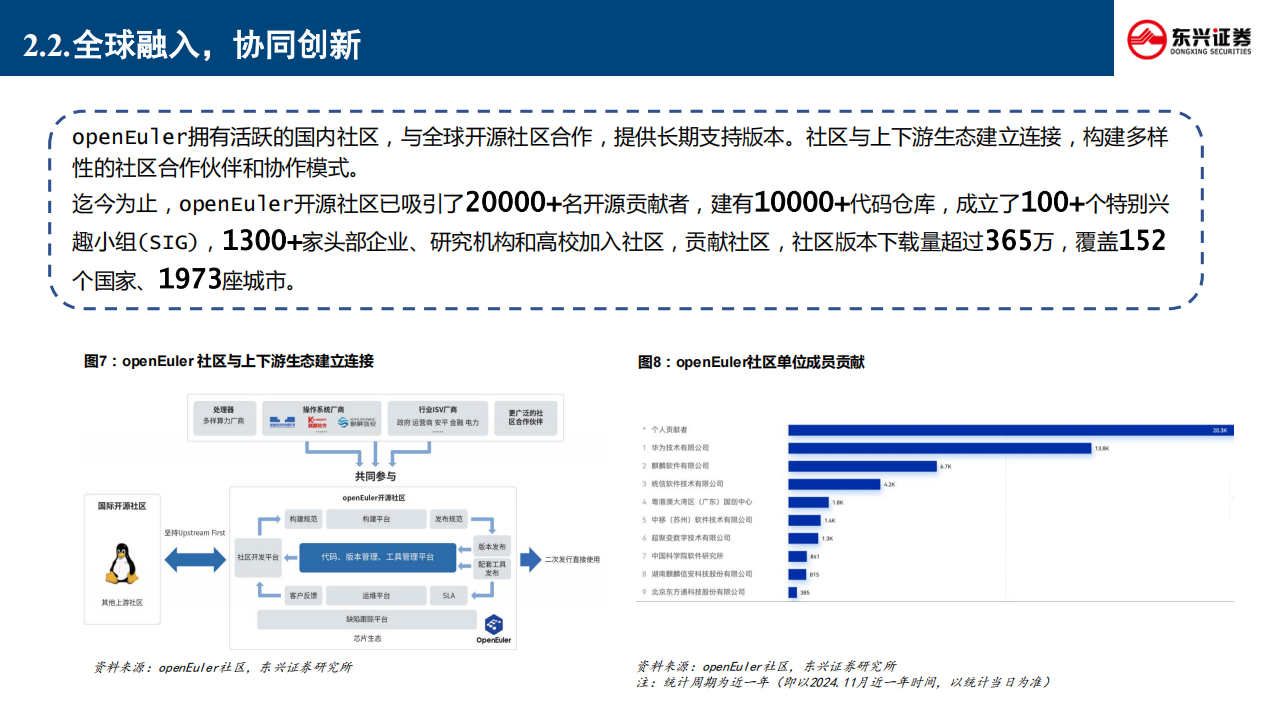Click the 处理器 多样算力厂商 box
The width and height of the screenshot is (1280, 720).
coord(223,417)
